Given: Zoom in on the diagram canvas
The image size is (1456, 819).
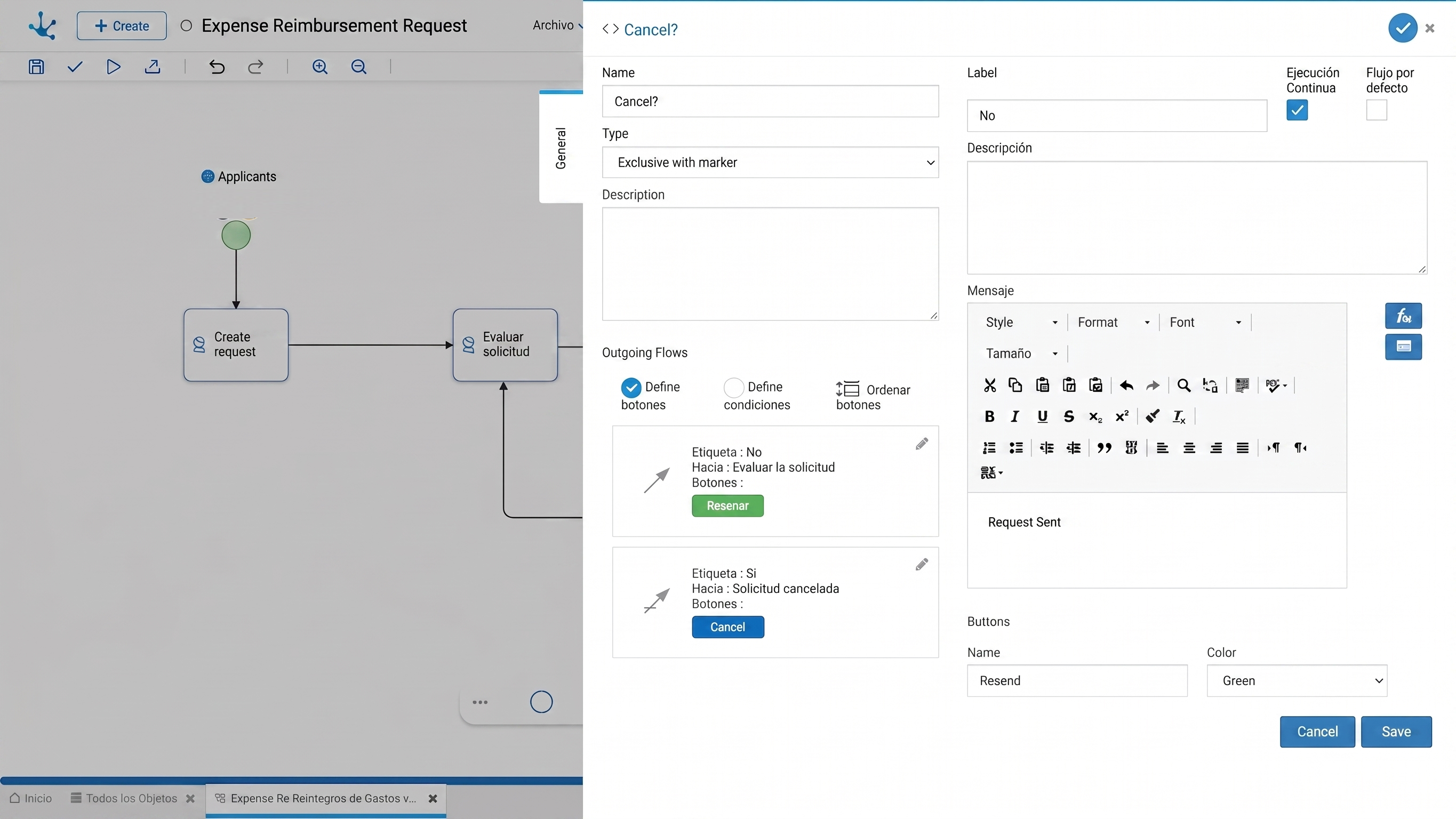Looking at the screenshot, I should click(x=320, y=67).
